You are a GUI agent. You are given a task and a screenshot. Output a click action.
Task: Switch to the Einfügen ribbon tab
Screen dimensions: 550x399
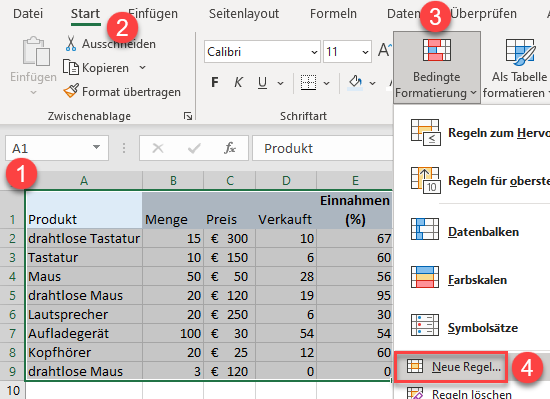153,14
